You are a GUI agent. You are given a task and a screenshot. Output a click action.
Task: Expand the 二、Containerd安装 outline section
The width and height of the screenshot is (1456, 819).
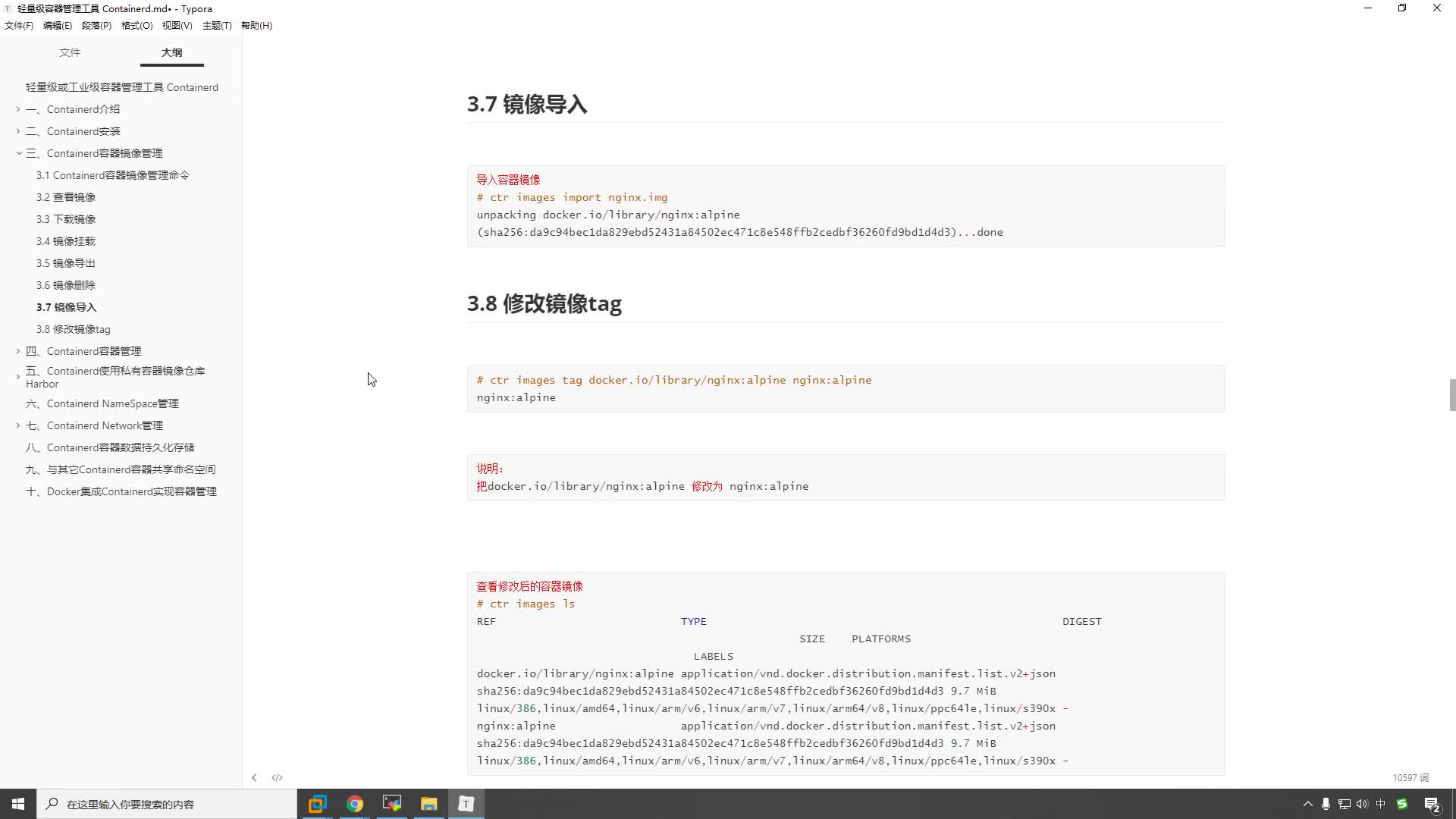[x=18, y=131]
